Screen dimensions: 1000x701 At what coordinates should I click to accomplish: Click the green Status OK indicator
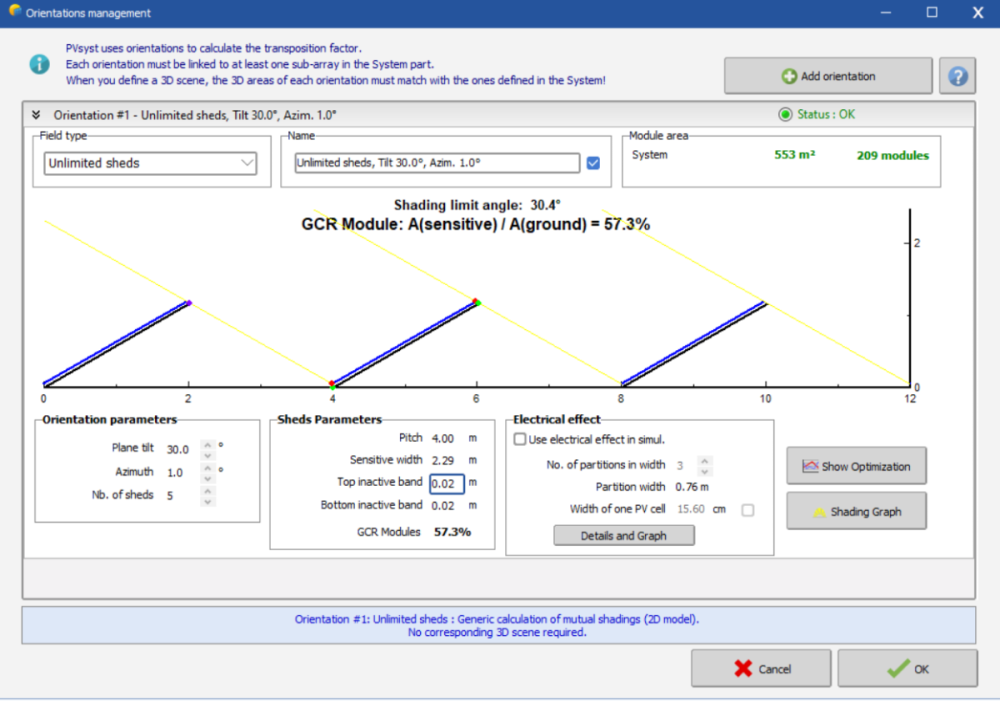[x=785, y=114]
